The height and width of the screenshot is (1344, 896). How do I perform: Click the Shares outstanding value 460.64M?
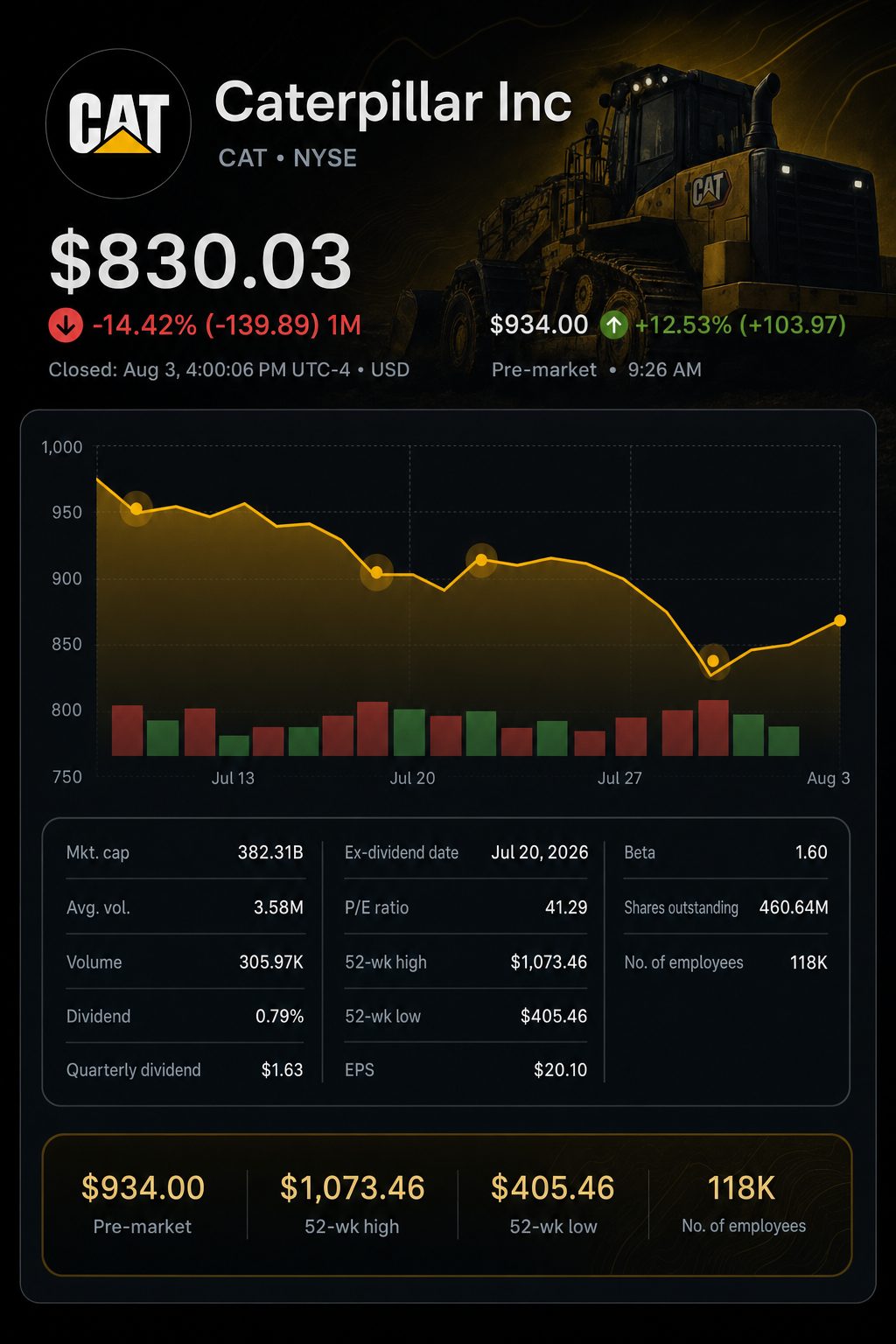[x=794, y=907]
